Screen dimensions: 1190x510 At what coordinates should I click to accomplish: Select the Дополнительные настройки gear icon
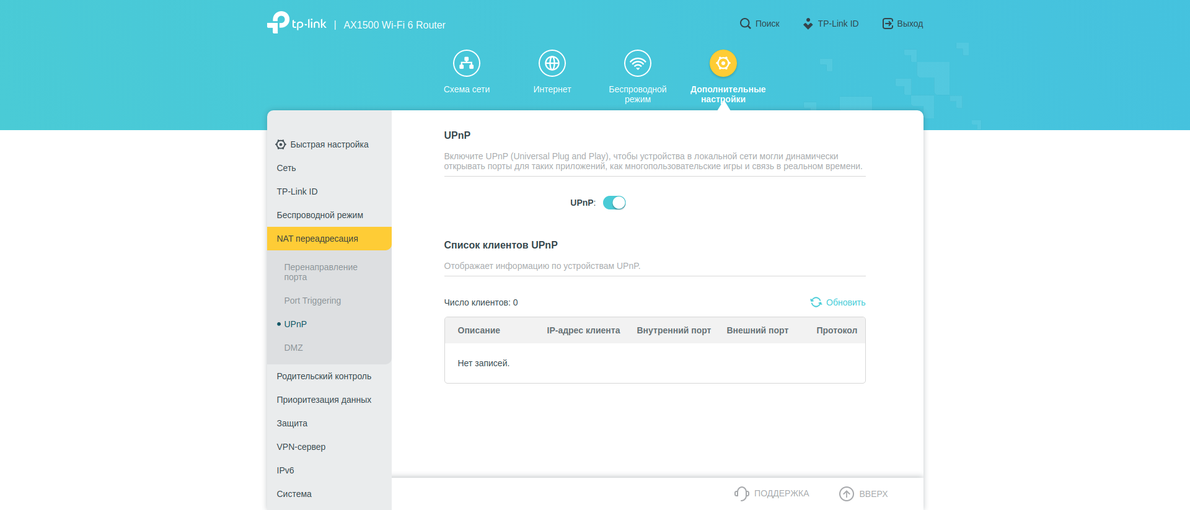[723, 64]
